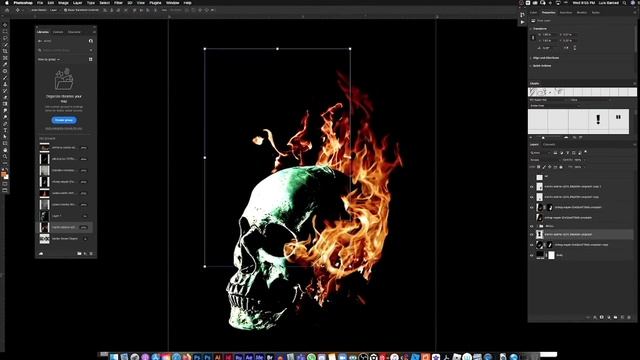Toggle visibility of the selected highlighted layer
Screen dimensions: 640x360
[532, 234]
